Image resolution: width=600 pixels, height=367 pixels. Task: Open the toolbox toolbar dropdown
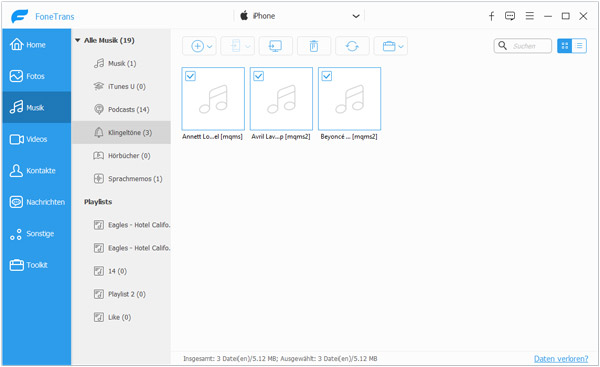(x=391, y=46)
